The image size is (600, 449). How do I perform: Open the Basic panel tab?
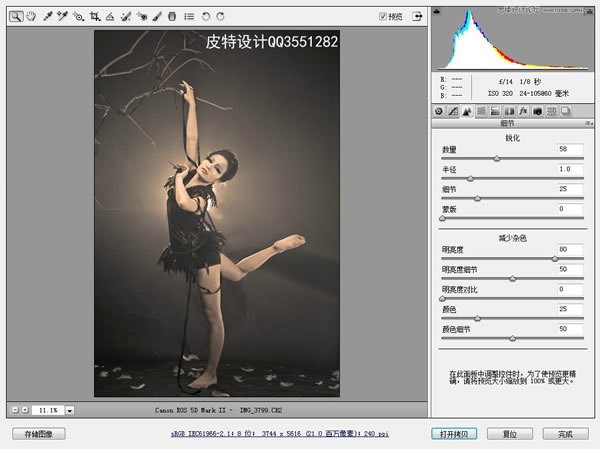pyautogui.click(x=439, y=111)
